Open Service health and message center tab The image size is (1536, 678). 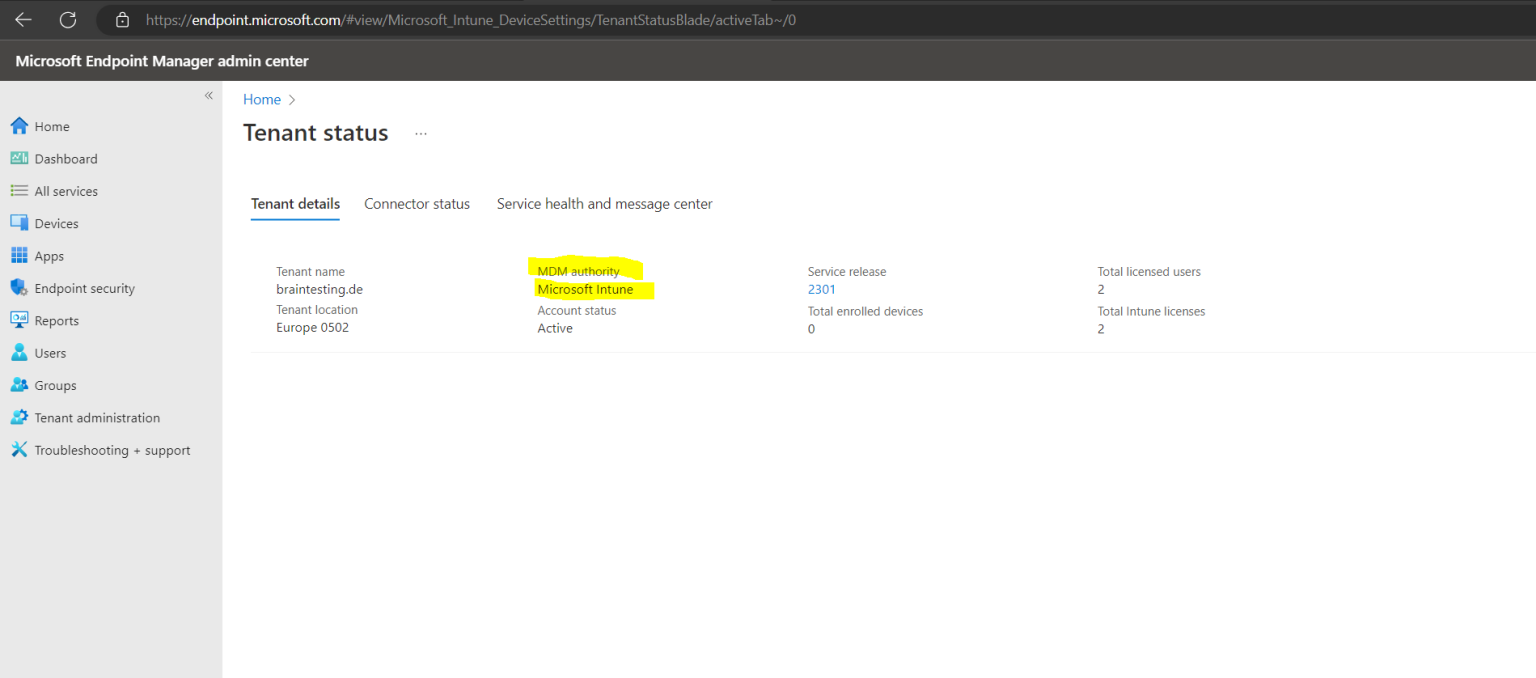pos(604,203)
